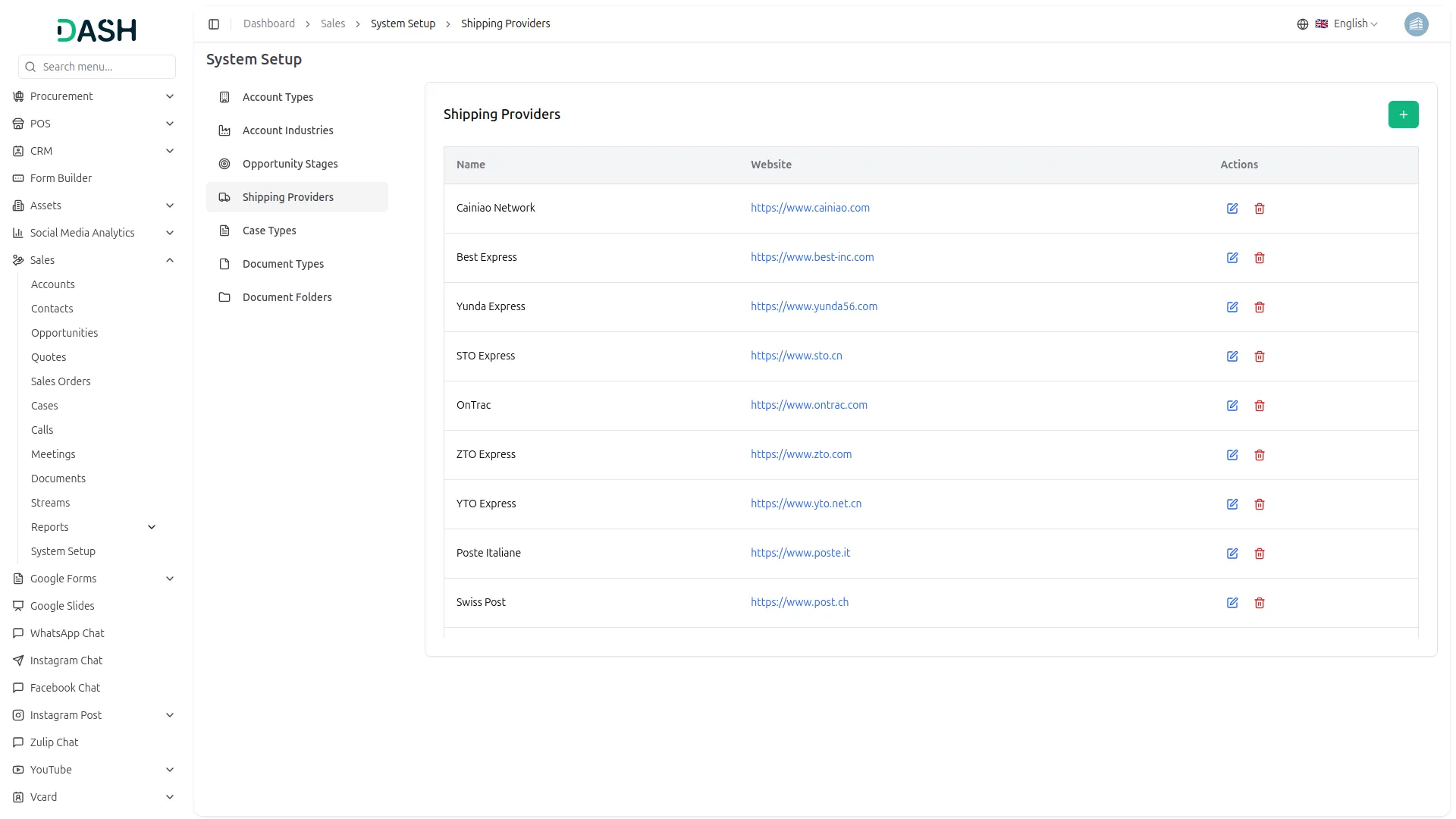Add a new shipping provider with plus button
1456x819 pixels.
[1403, 115]
